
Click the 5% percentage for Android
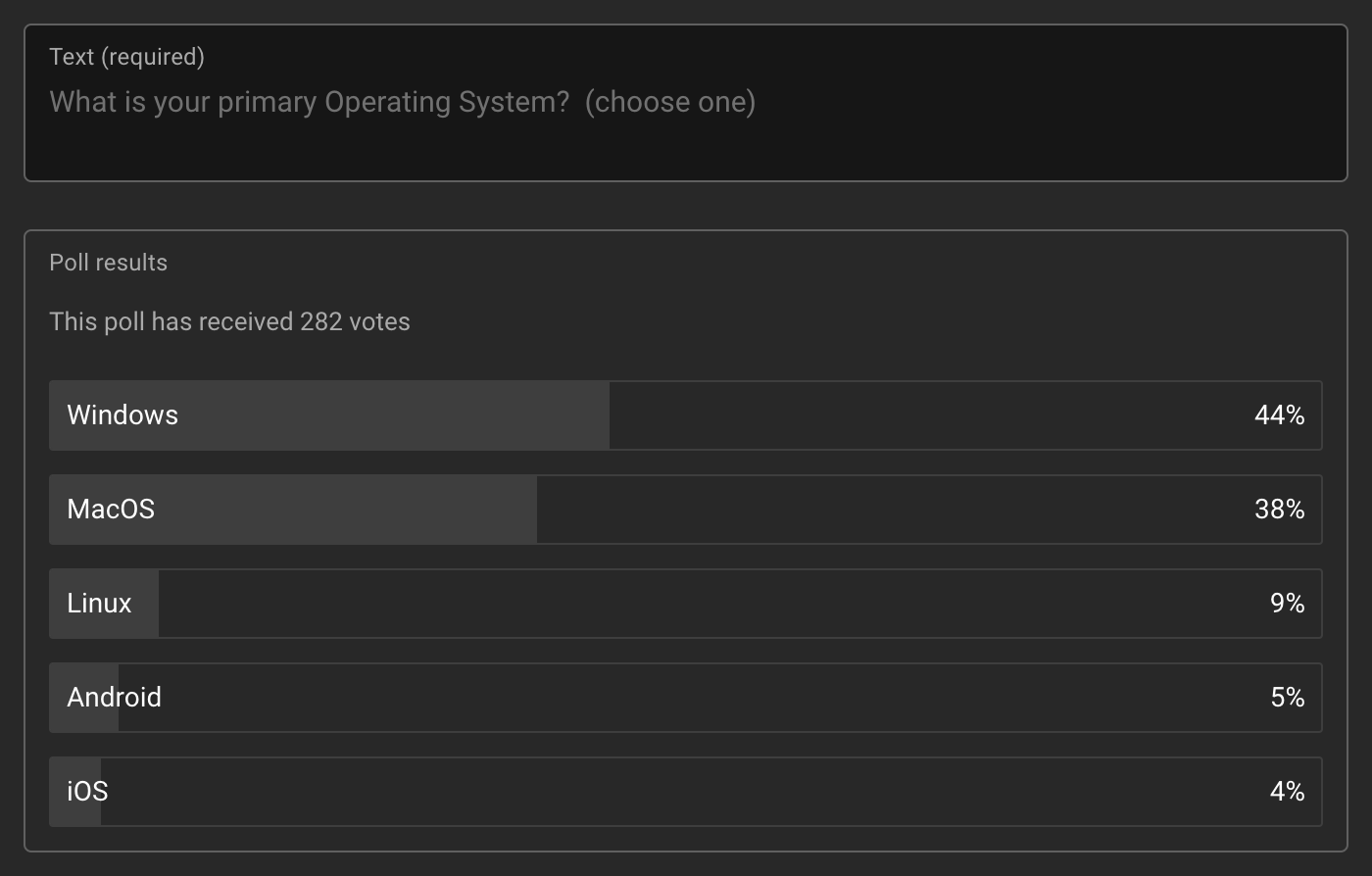pos(1287,698)
